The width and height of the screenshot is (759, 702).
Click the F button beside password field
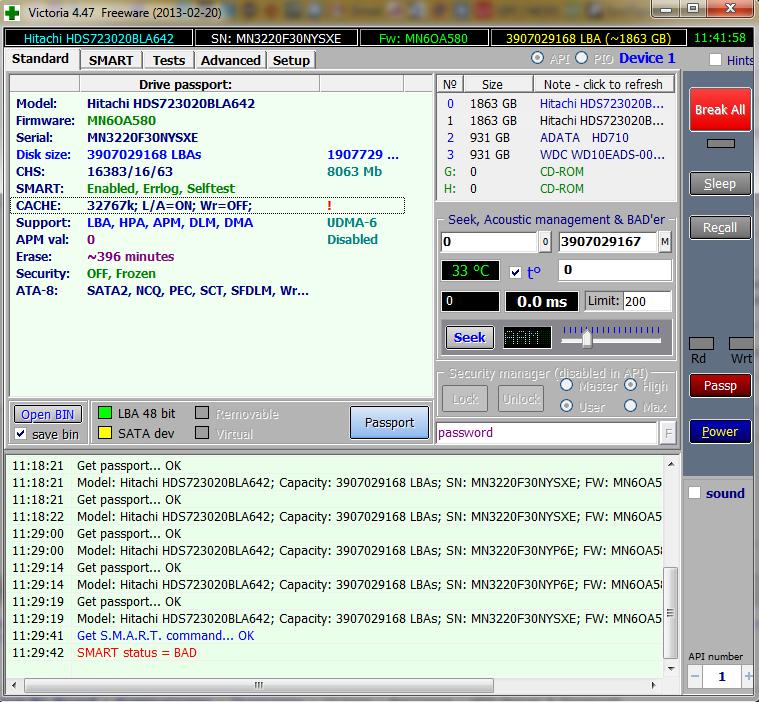[x=668, y=432]
